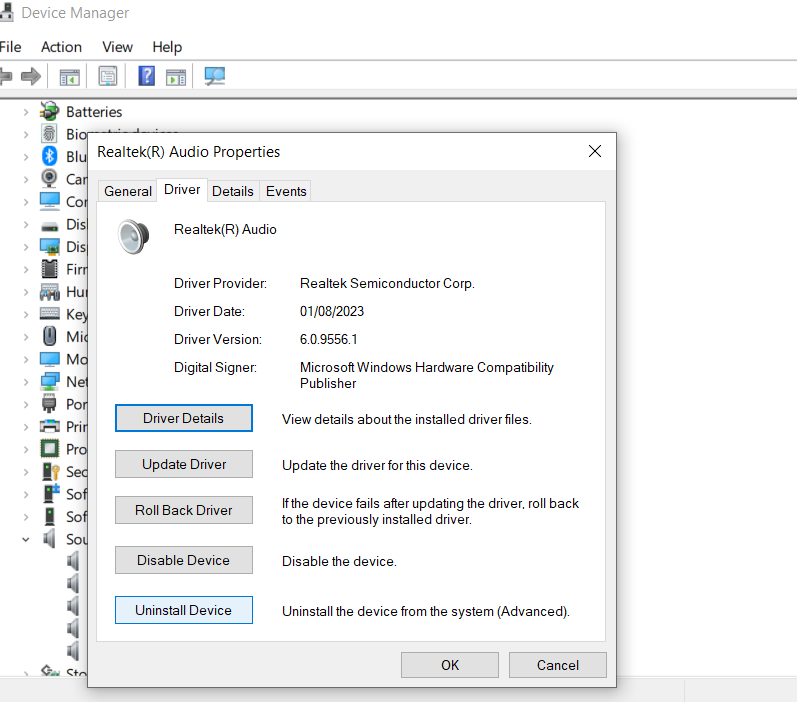797x702 pixels.
Task: Select the Human Interface Devices icon
Action: [49, 291]
